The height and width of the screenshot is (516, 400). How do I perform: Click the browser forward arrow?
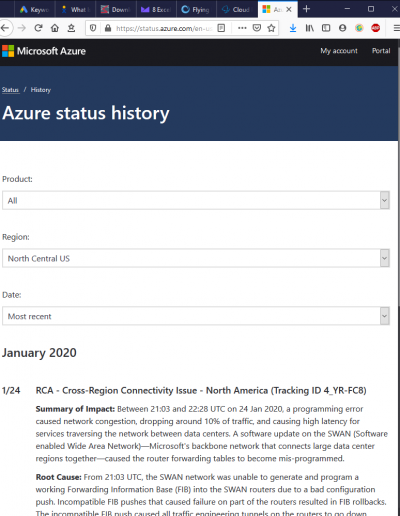pyautogui.click(x=22, y=28)
